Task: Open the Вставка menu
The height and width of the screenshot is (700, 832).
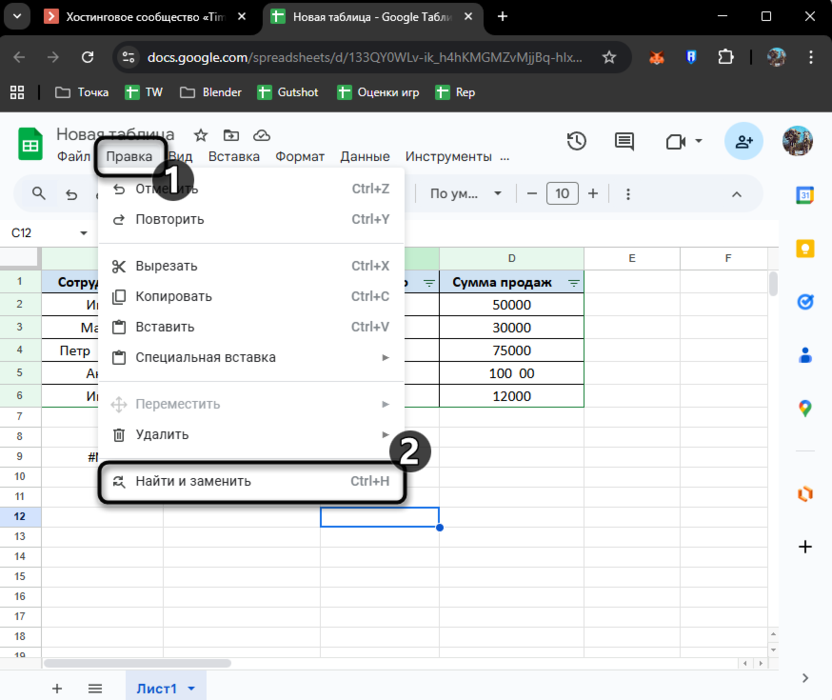Action: (x=233, y=156)
